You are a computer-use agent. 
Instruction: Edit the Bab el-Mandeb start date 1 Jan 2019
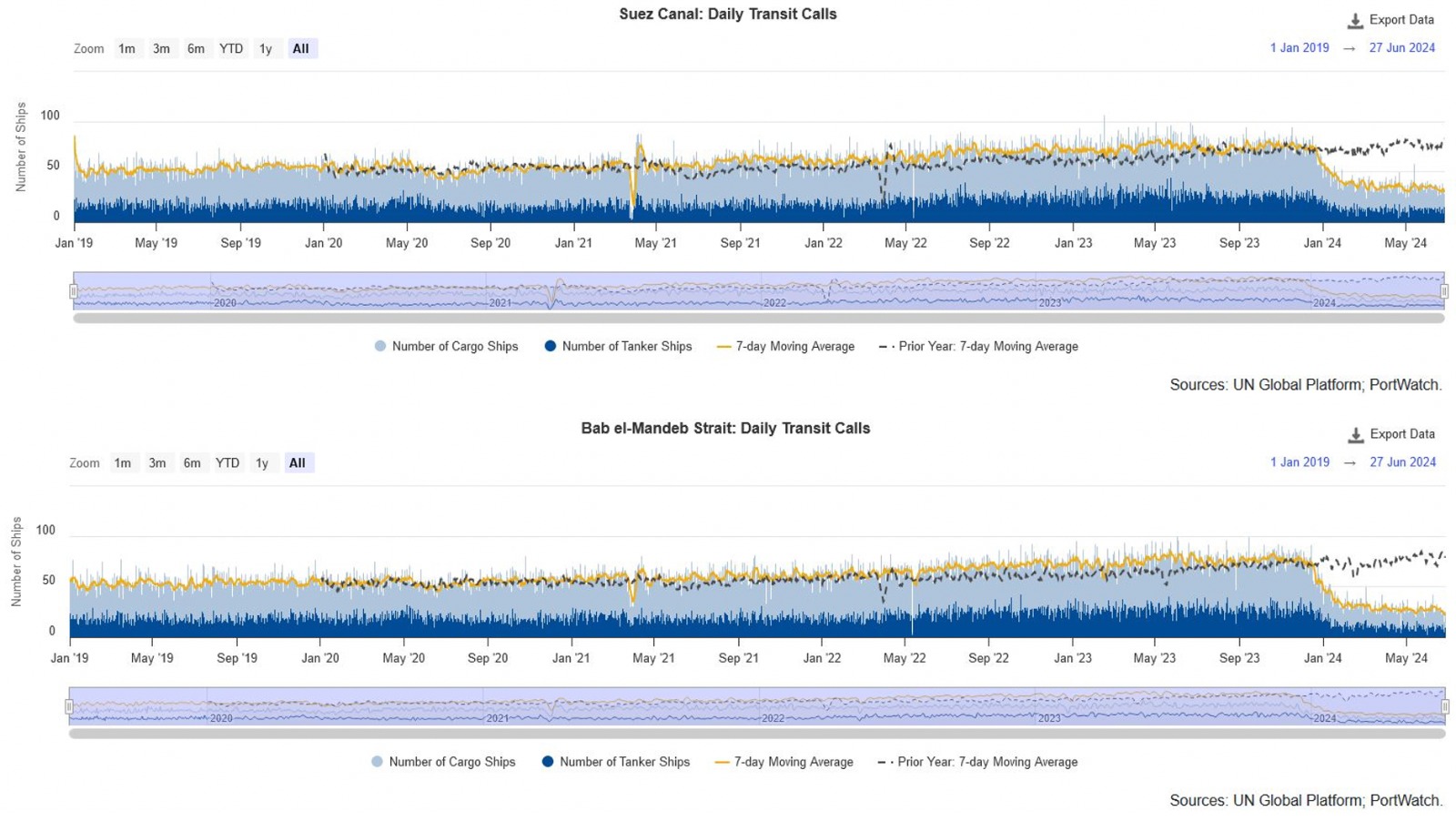click(1299, 462)
